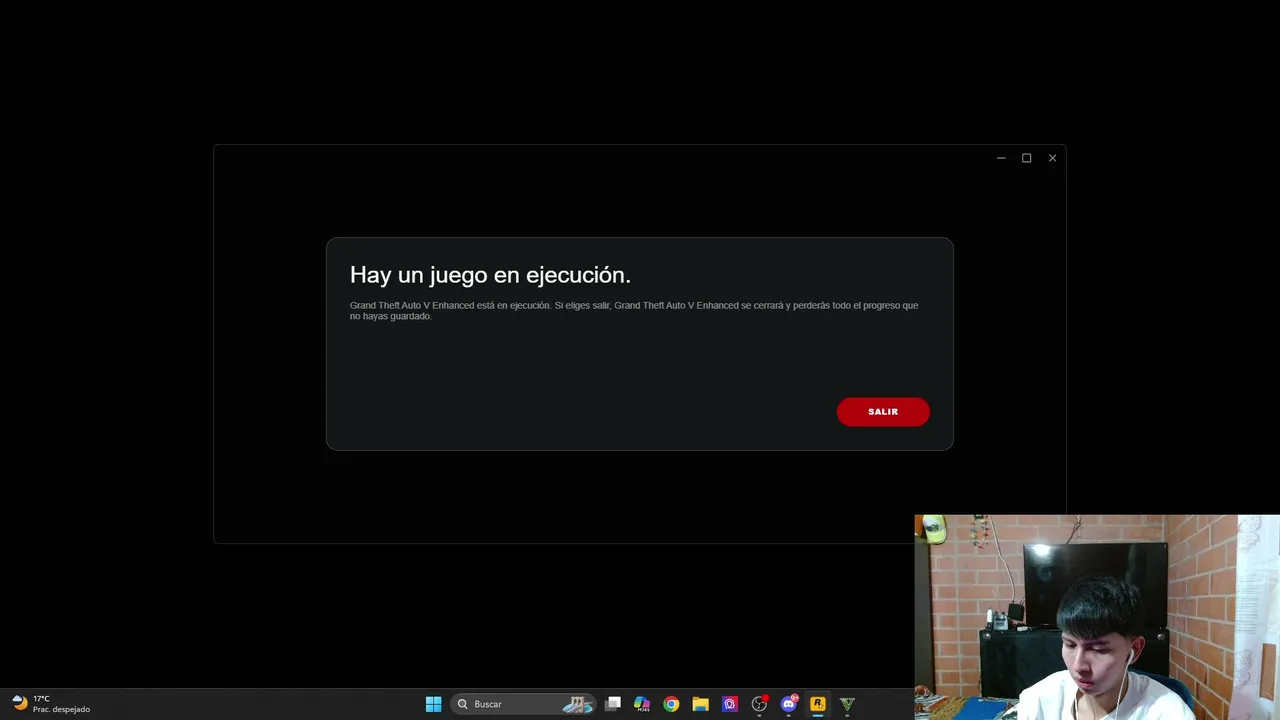Image resolution: width=1280 pixels, height=720 pixels.
Task: Open Task View from the taskbar
Action: 613,704
